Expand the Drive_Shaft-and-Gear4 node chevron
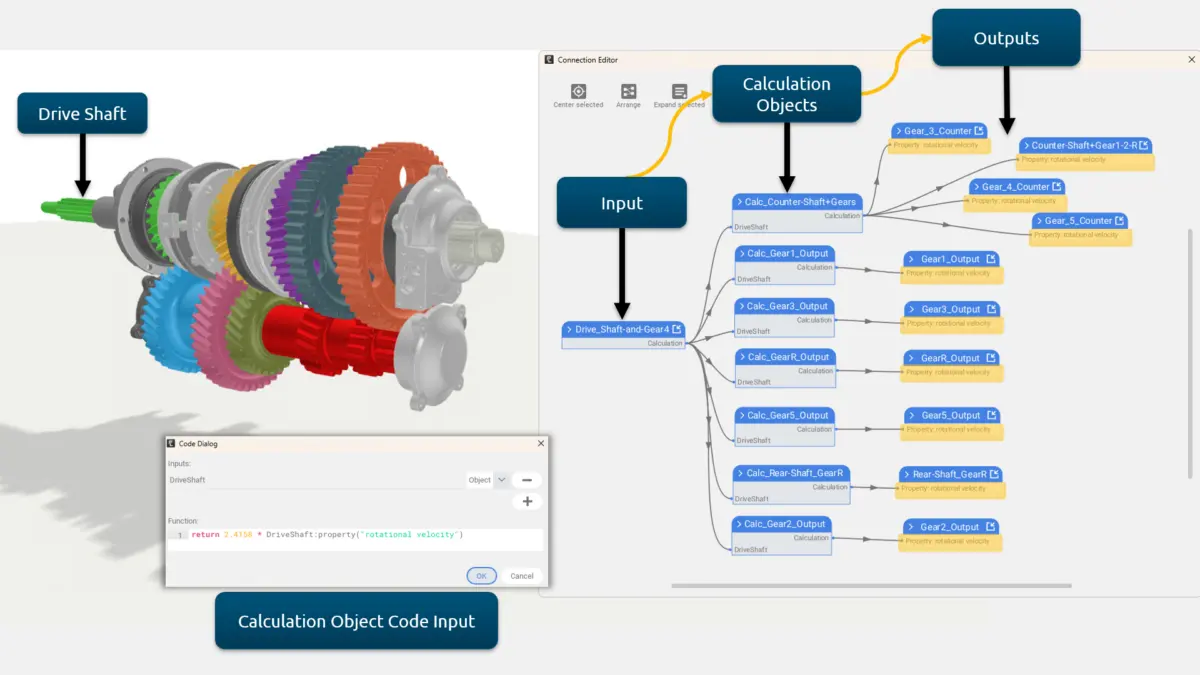 [568, 329]
